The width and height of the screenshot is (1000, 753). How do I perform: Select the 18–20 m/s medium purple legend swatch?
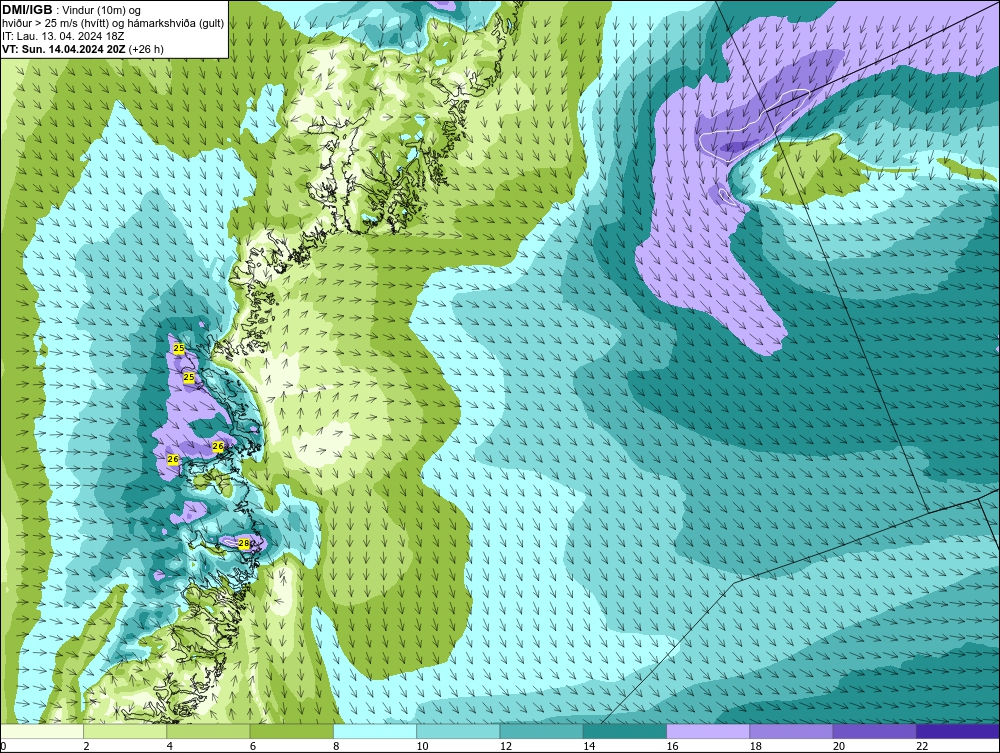tap(791, 731)
